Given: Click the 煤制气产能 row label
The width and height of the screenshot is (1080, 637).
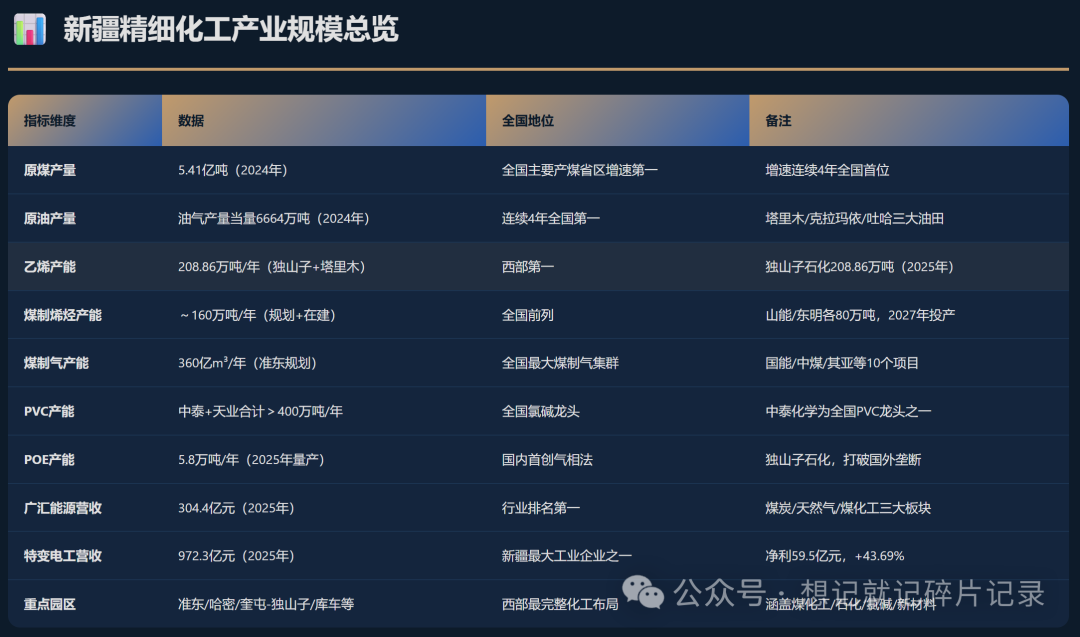Looking at the screenshot, I should (x=56, y=363).
